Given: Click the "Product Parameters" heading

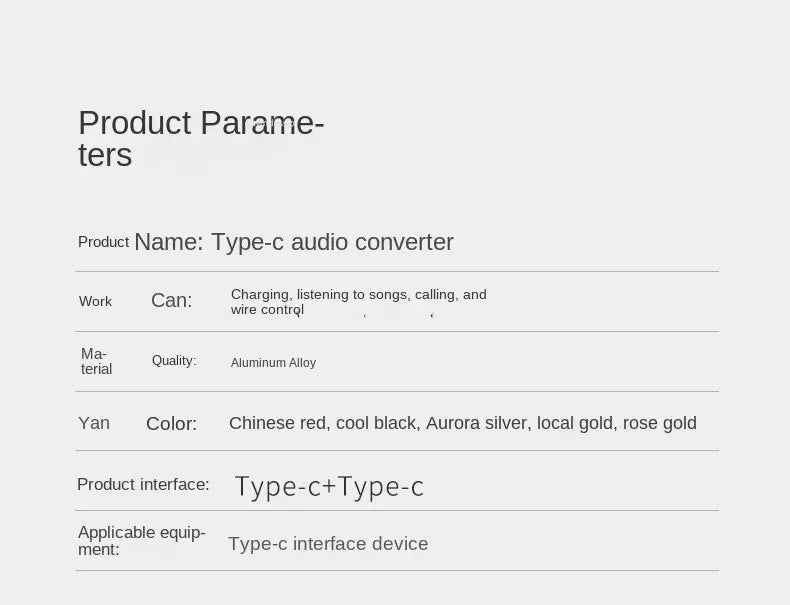Looking at the screenshot, I should pyautogui.click(x=200, y=138).
